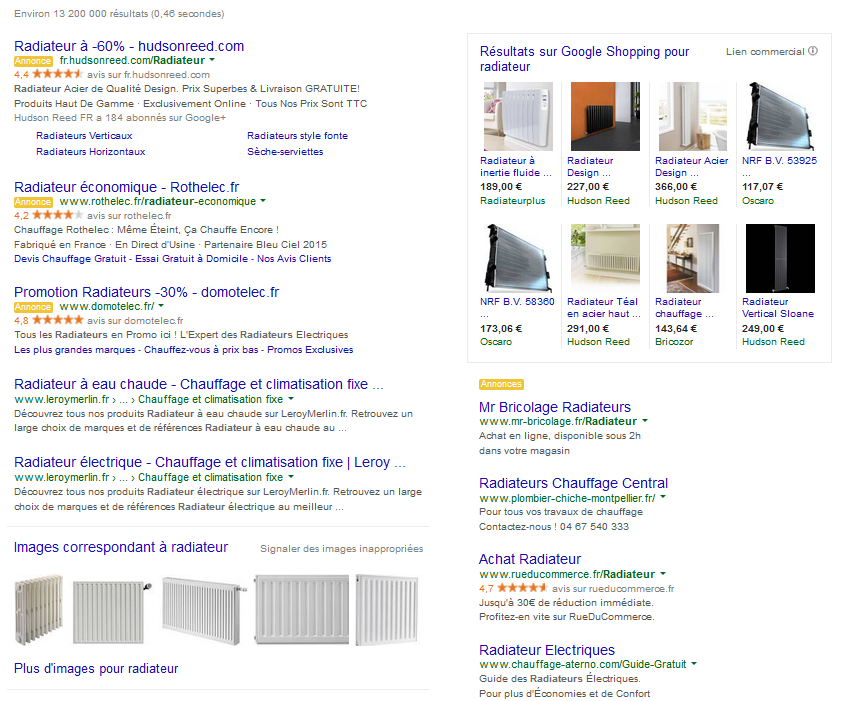Open second radiator image with side valve
Screen dimensions: 859x701
[111, 611]
